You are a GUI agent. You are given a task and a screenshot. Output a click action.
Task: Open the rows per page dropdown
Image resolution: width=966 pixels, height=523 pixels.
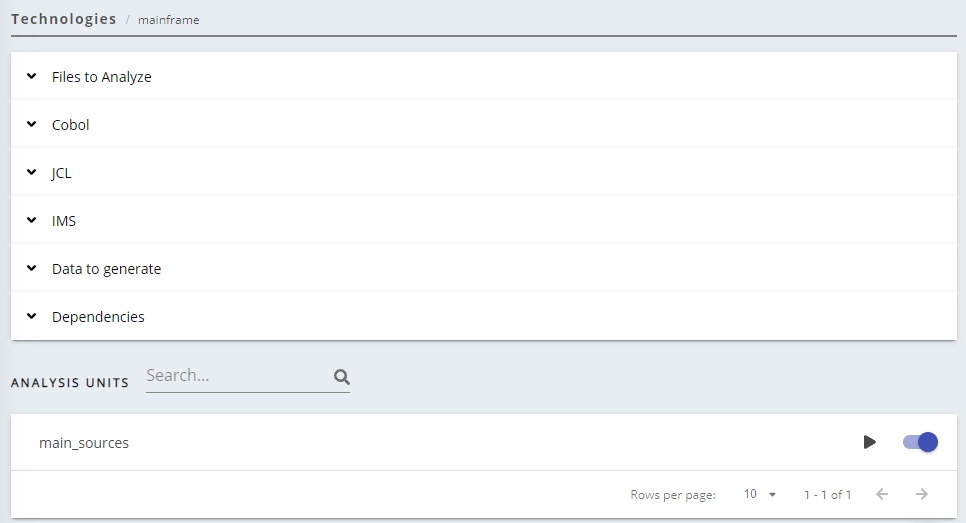point(761,494)
